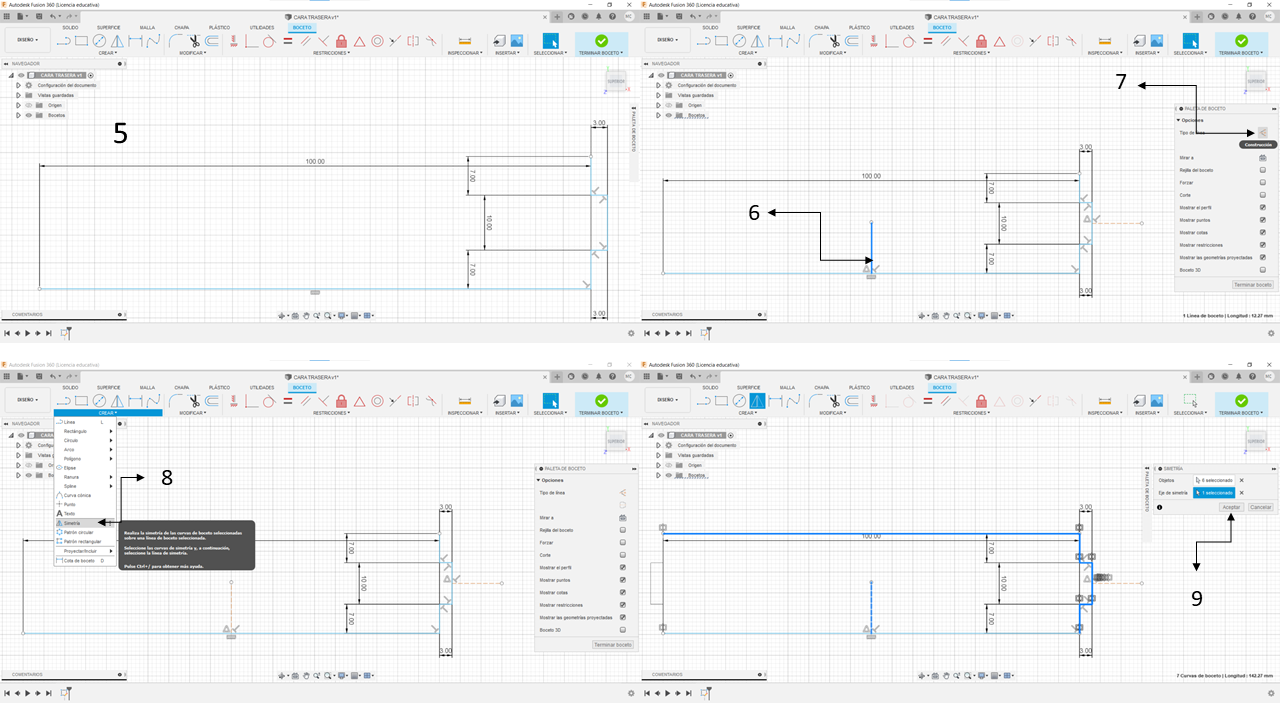Click the Mirar a icon in the window with the Crear menu
The width and height of the screenshot is (1280, 720).
(622, 516)
